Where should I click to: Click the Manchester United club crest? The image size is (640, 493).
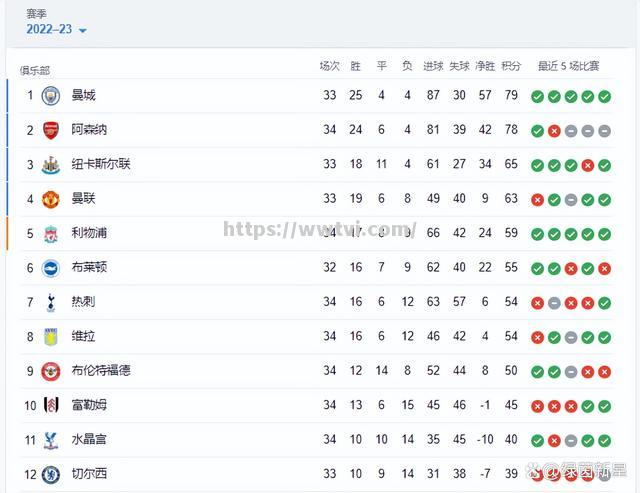(51, 199)
